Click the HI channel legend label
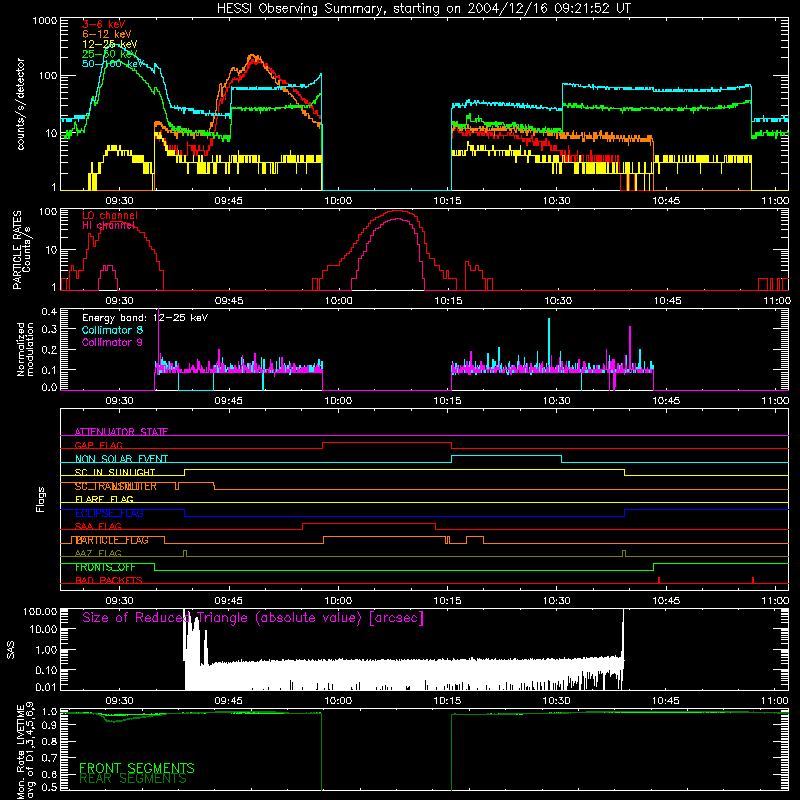The height and width of the screenshot is (800, 800). (108, 225)
